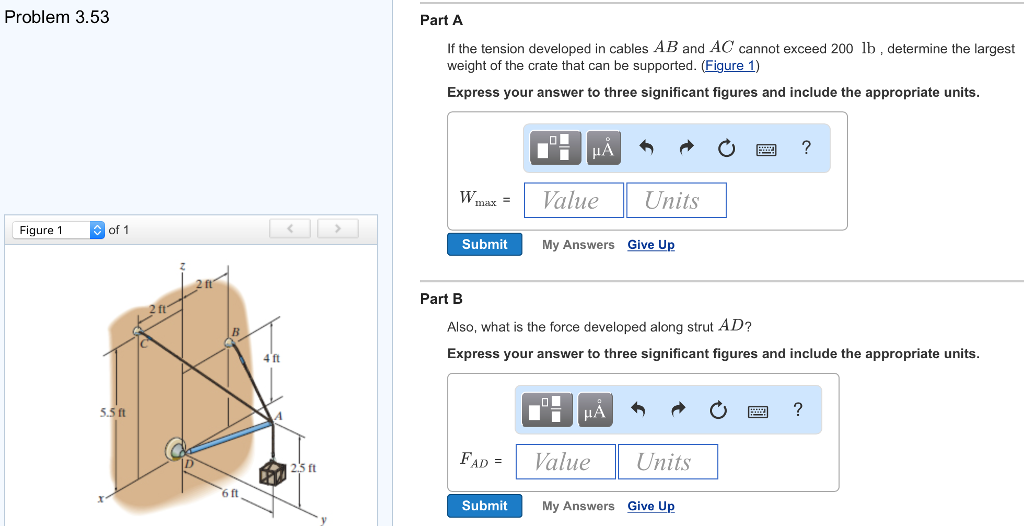Click the 'of 1' figure count text
The width and height of the screenshot is (1024, 526).
(119, 230)
